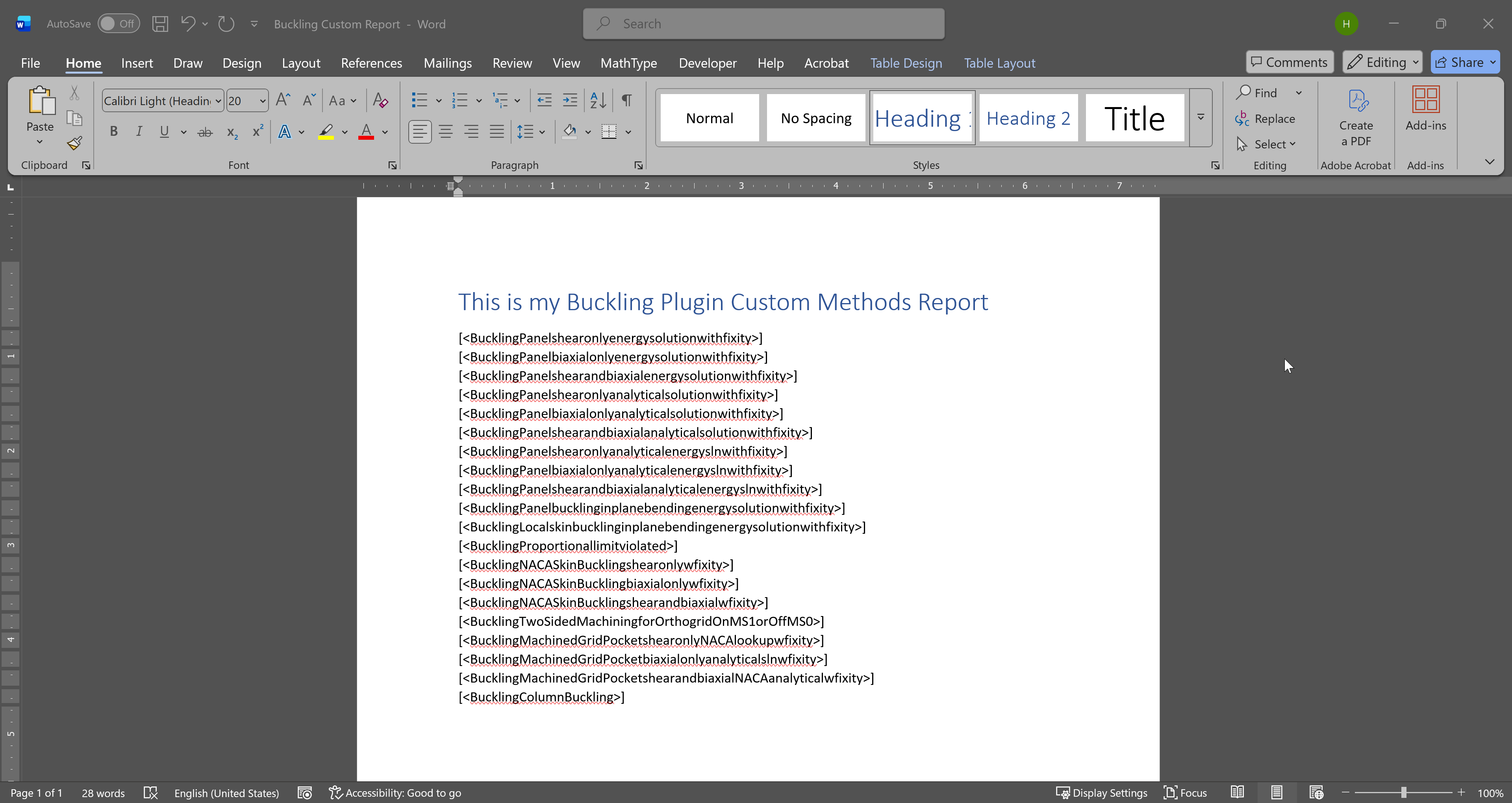Apply subscript formatting
The height and width of the screenshot is (803, 1512).
click(232, 132)
